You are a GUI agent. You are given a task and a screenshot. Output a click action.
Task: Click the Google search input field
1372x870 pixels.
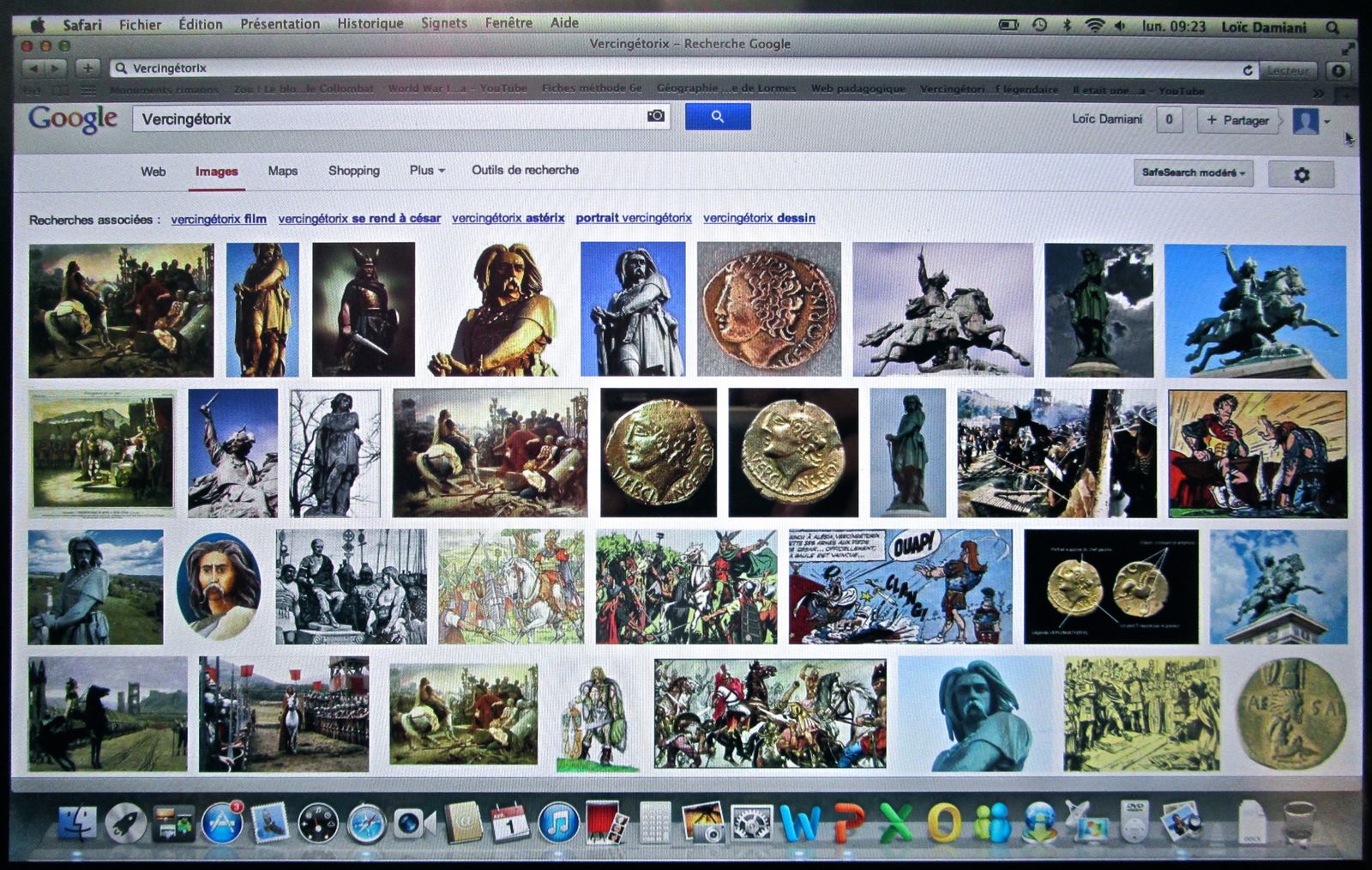[400, 118]
